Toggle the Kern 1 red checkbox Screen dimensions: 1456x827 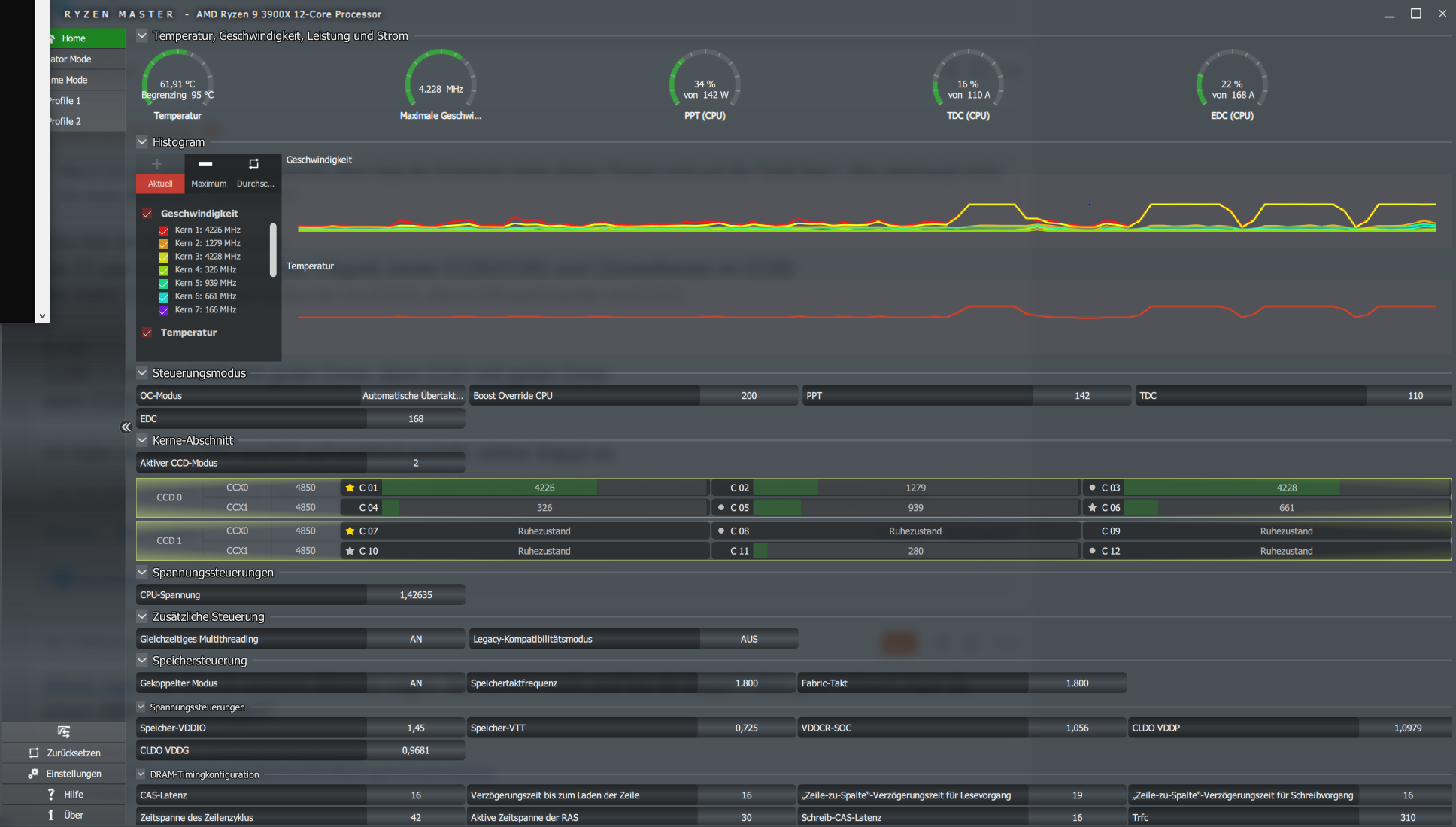click(163, 230)
